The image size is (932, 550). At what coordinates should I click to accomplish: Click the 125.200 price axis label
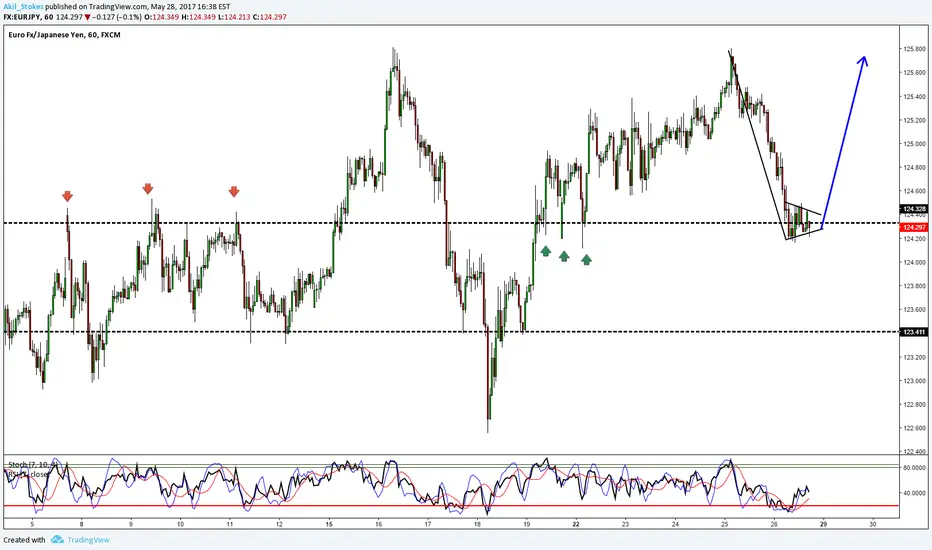coord(915,120)
